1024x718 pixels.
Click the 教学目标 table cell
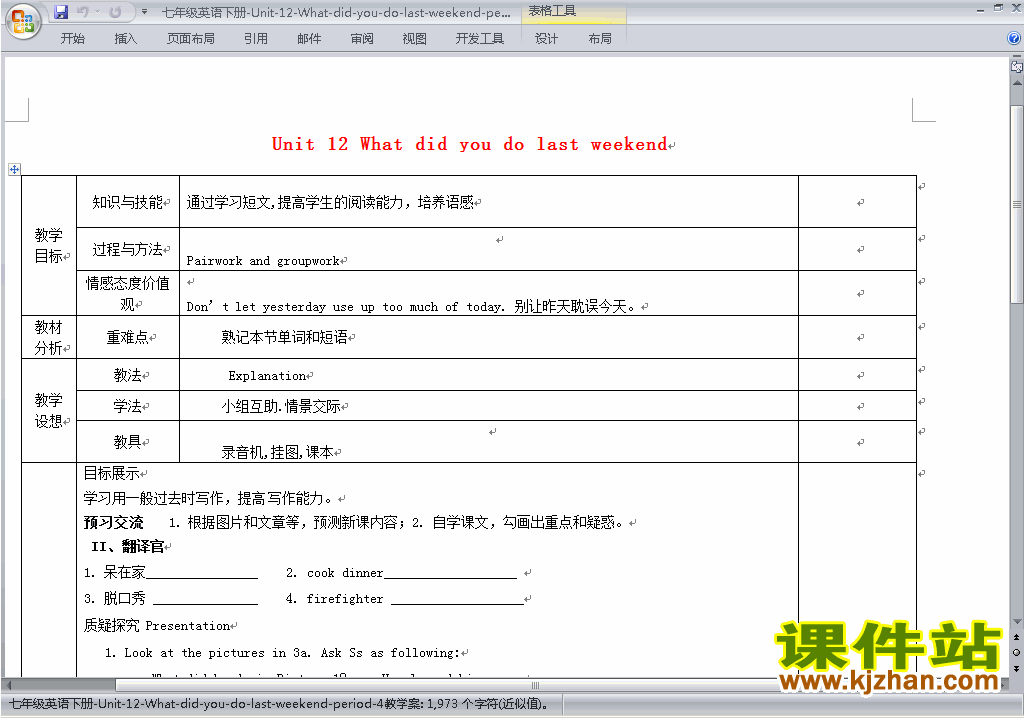tap(49, 246)
